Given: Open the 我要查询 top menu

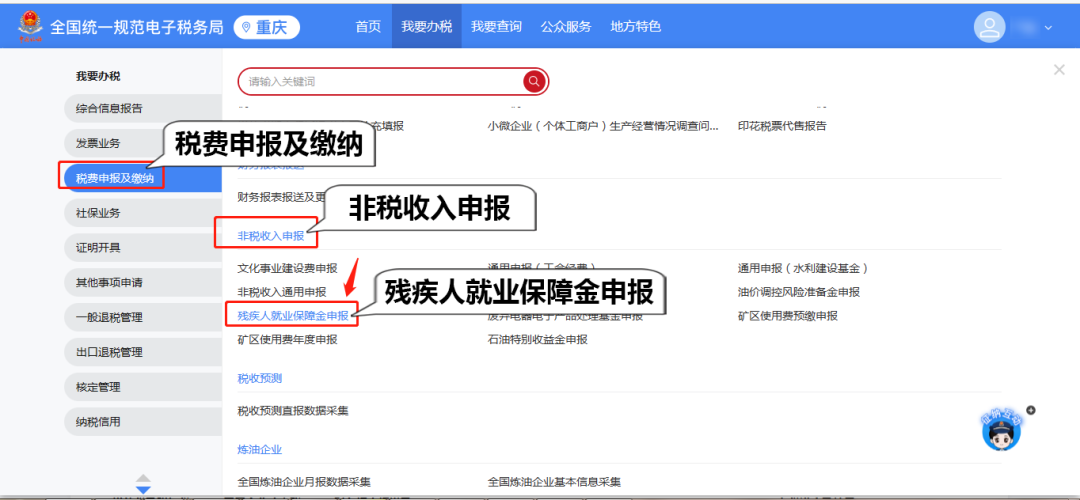Looking at the screenshot, I should (x=496, y=27).
